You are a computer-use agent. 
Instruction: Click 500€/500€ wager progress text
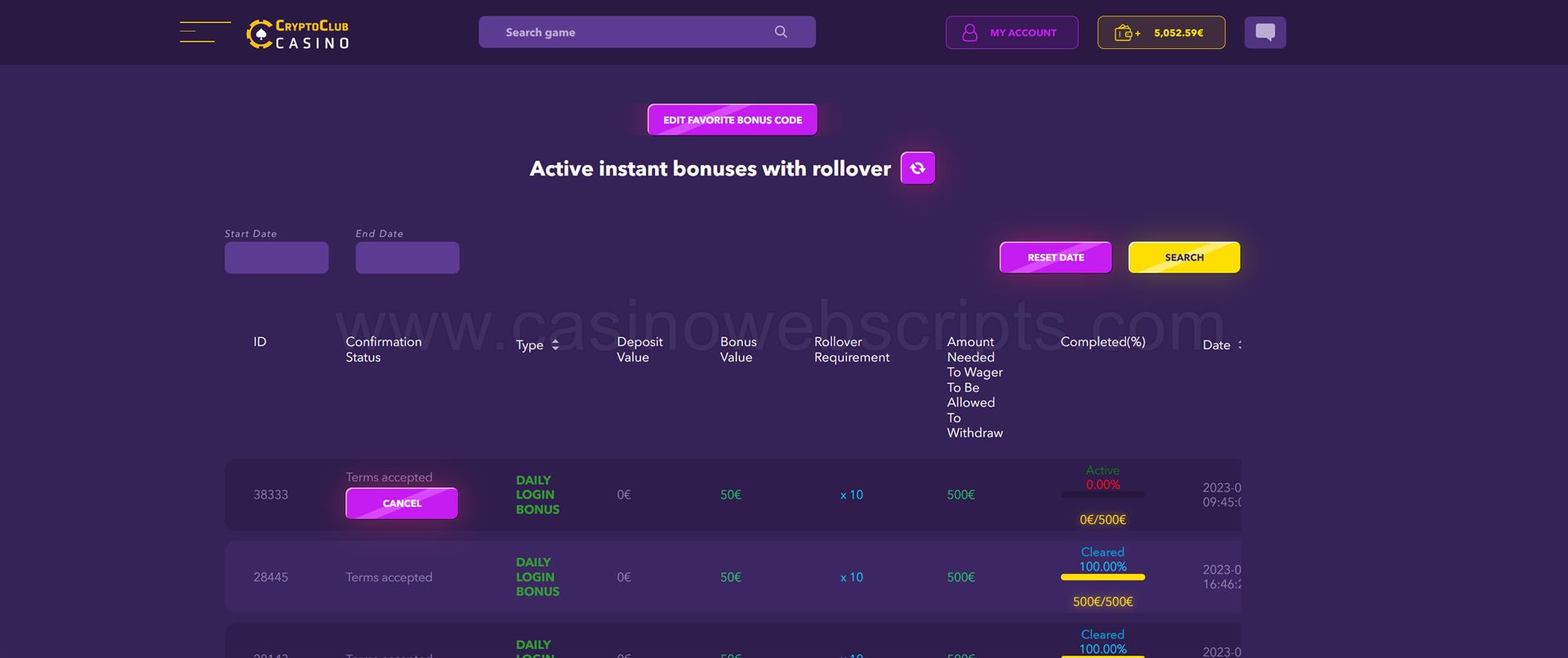[1102, 602]
